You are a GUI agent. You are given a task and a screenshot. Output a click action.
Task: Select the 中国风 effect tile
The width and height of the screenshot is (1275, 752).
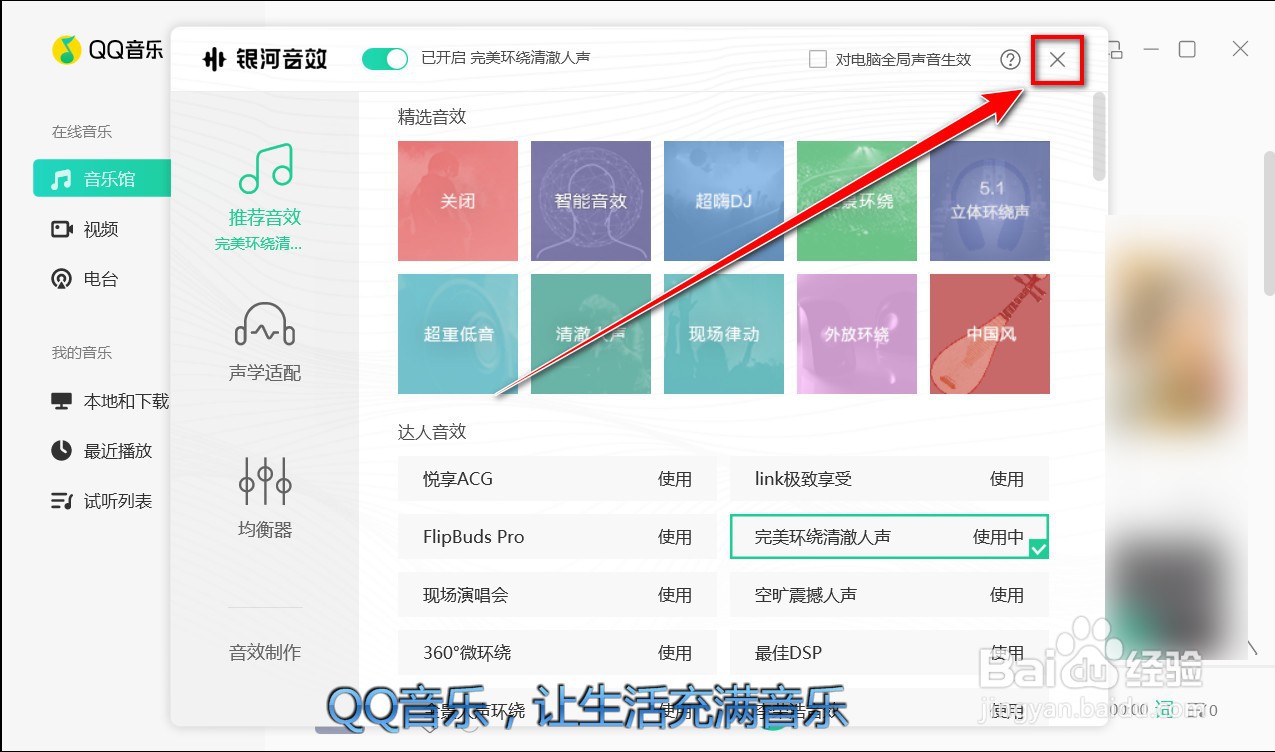pos(989,334)
